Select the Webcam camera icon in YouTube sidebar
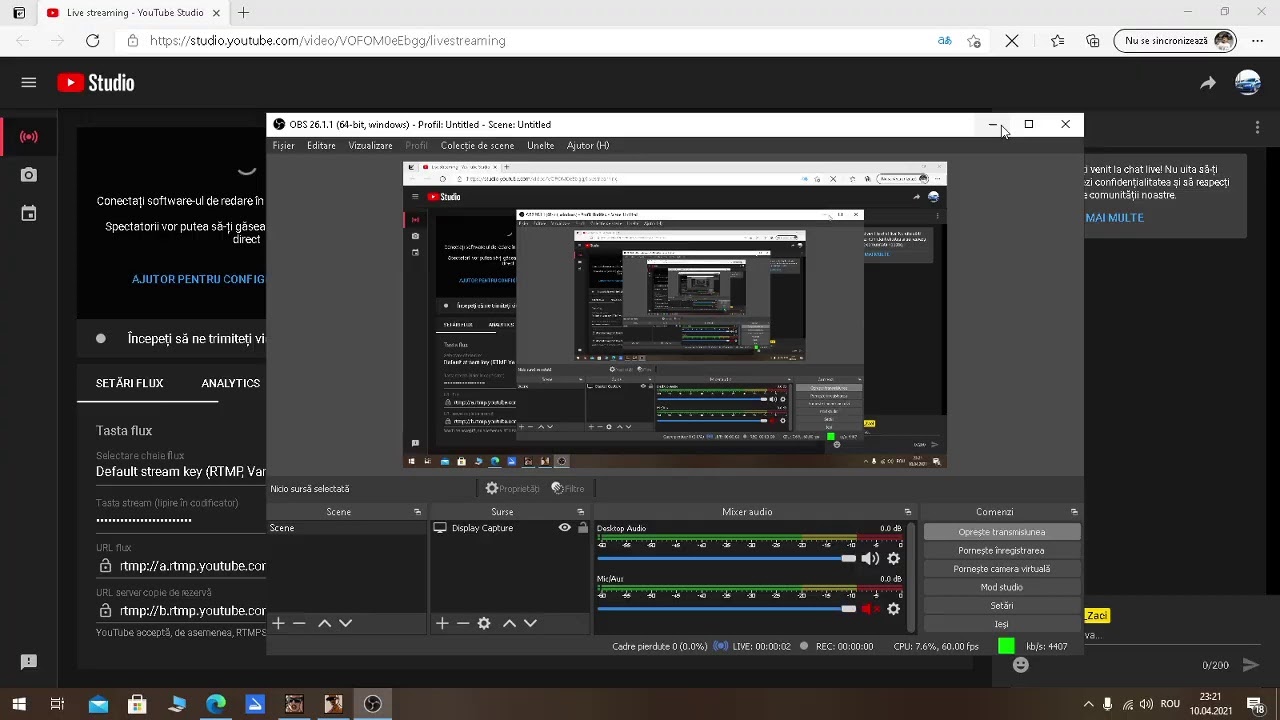The width and height of the screenshot is (1280, 720). [29, 175]
